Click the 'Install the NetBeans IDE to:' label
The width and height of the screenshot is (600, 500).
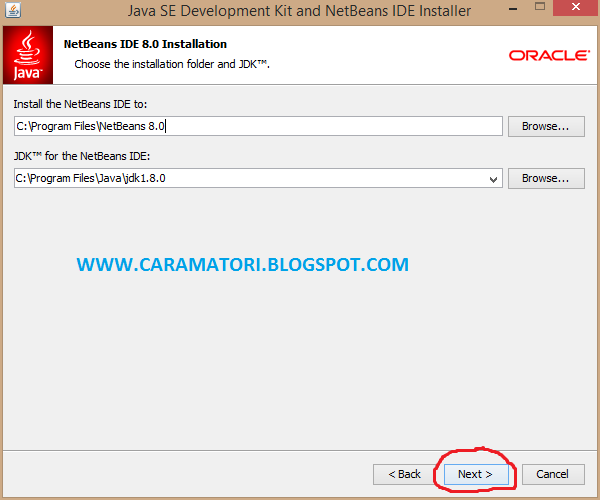click(x=80, y=104)
